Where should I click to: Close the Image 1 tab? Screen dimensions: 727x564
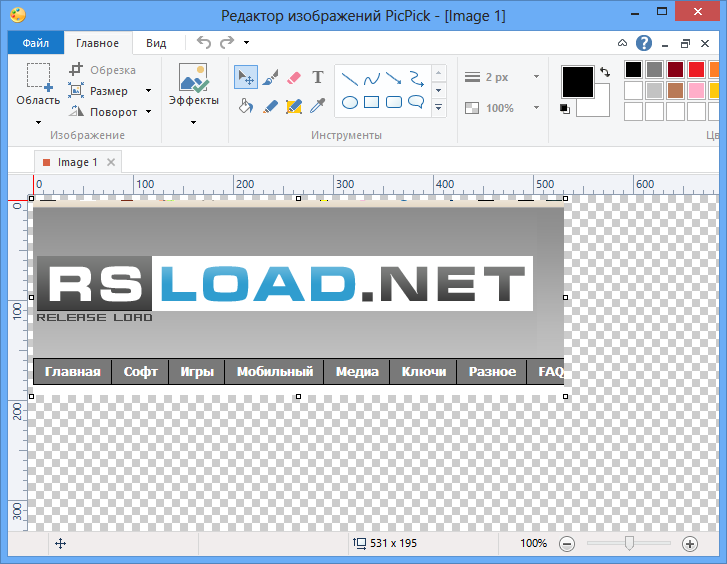(x=111, y=162)
